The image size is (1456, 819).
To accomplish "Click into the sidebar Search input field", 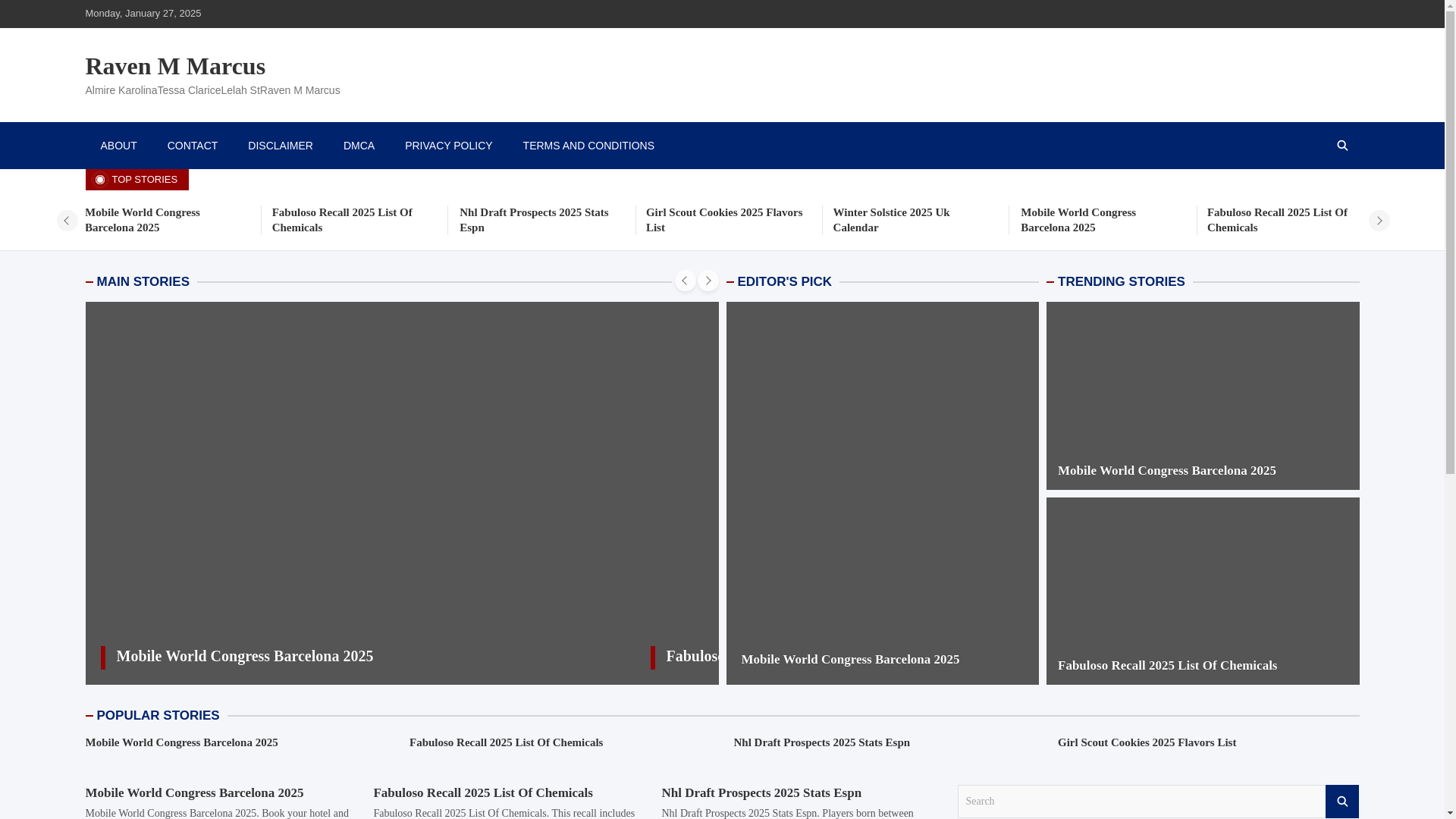I will point(1141,802).
